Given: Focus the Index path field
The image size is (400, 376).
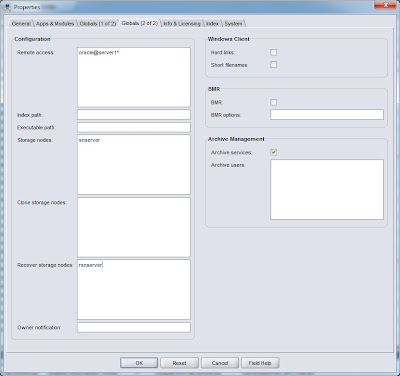Looking at the screenshot, I should point(134,115).
